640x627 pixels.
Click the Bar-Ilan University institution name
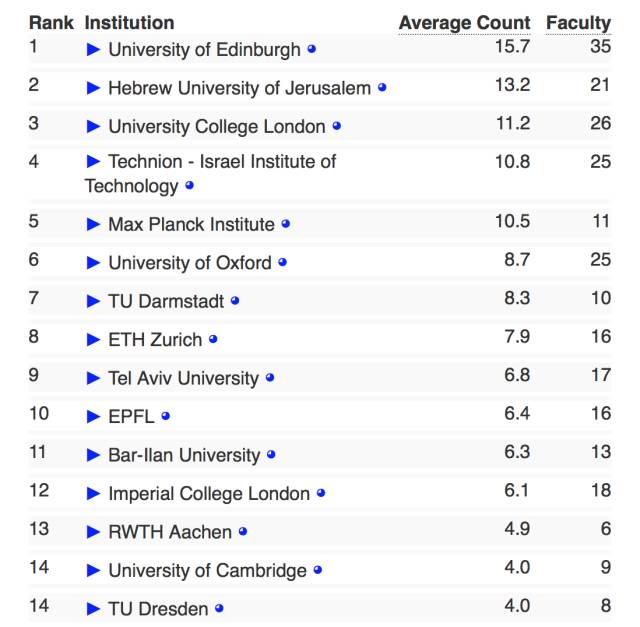coord(184,455)
